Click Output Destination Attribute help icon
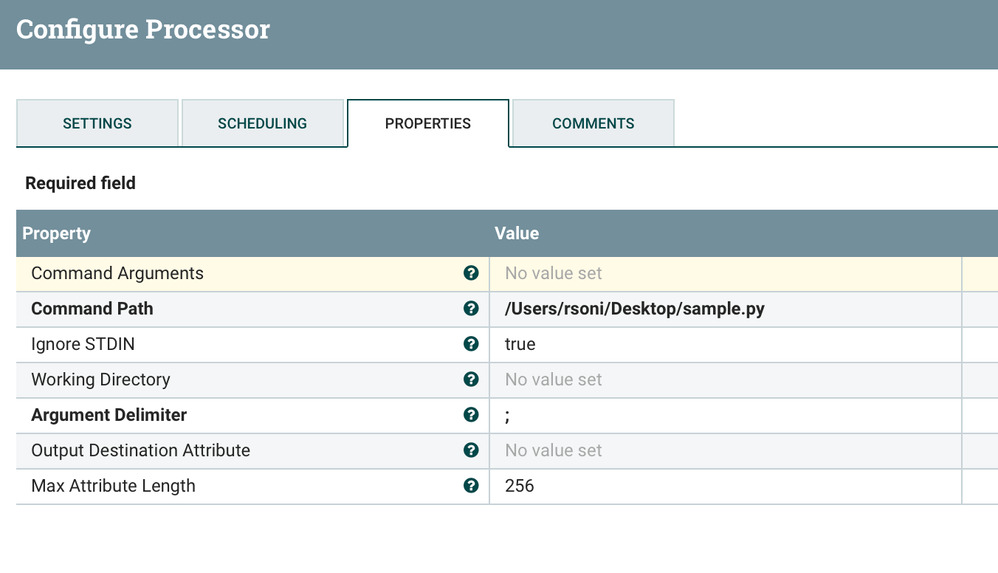The image size is (998, 573). (471, 451)
